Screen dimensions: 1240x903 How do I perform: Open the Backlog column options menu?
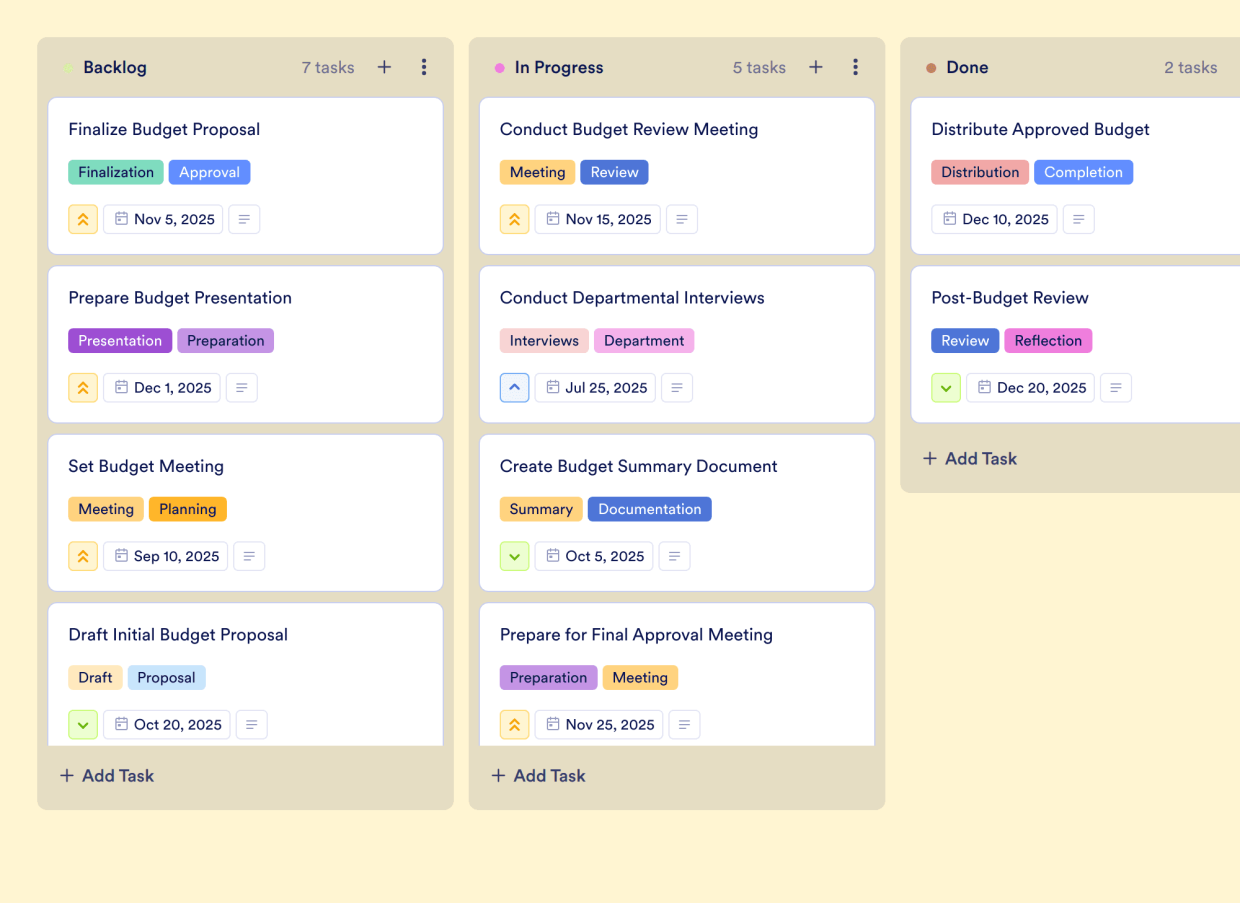tap(424, 67)
